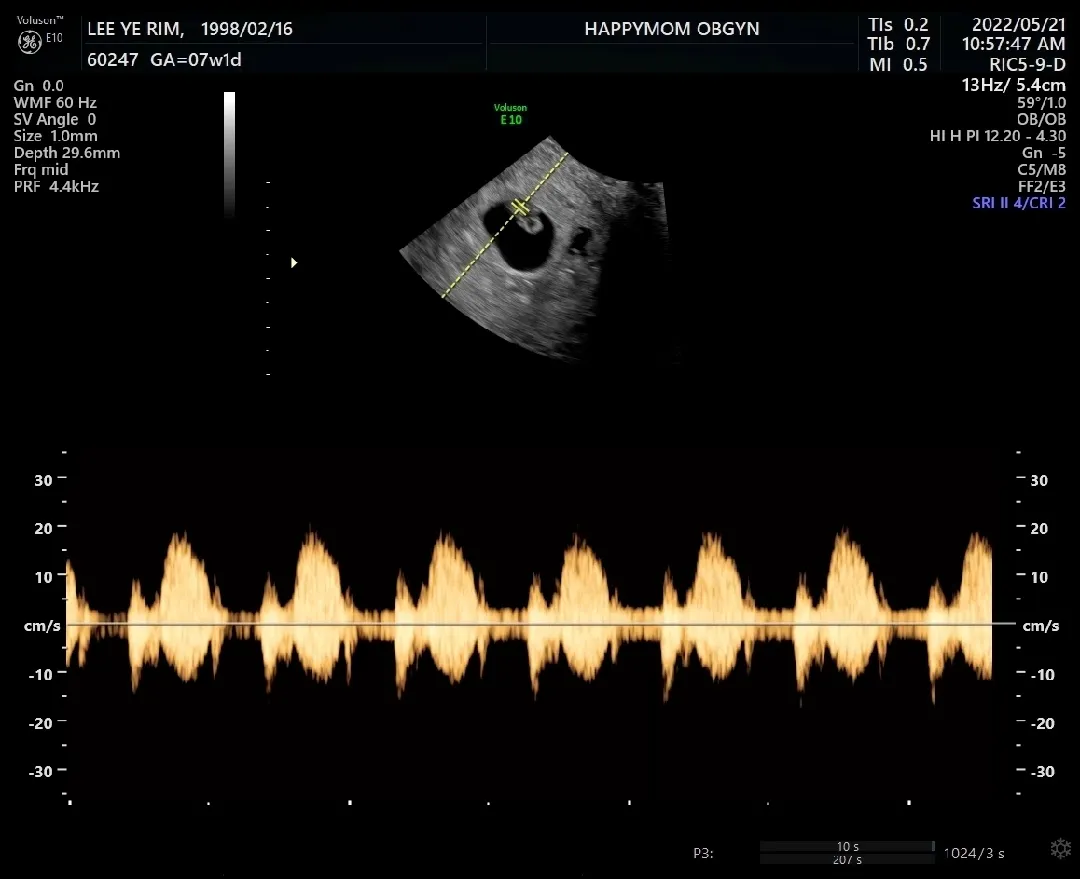Click the patient name LEE YE RIM
Screen dimensions: 1080x879
(135, 29)
